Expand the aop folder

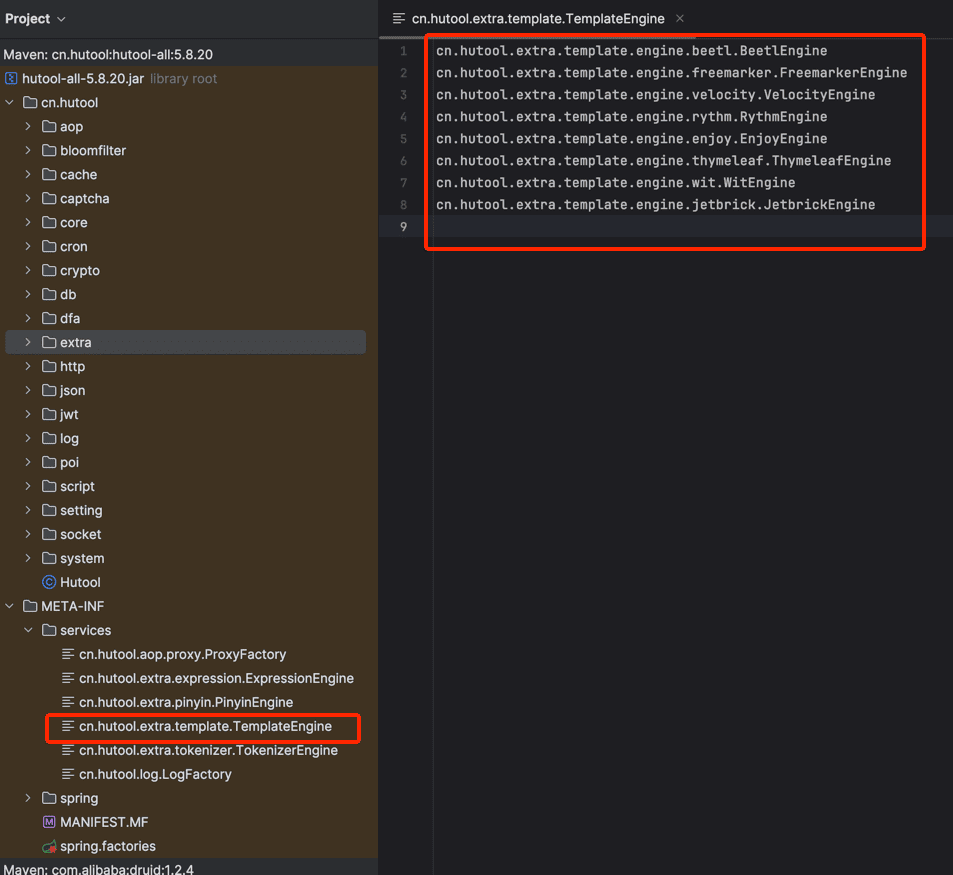pyautogui.click(x=28, y=126)
